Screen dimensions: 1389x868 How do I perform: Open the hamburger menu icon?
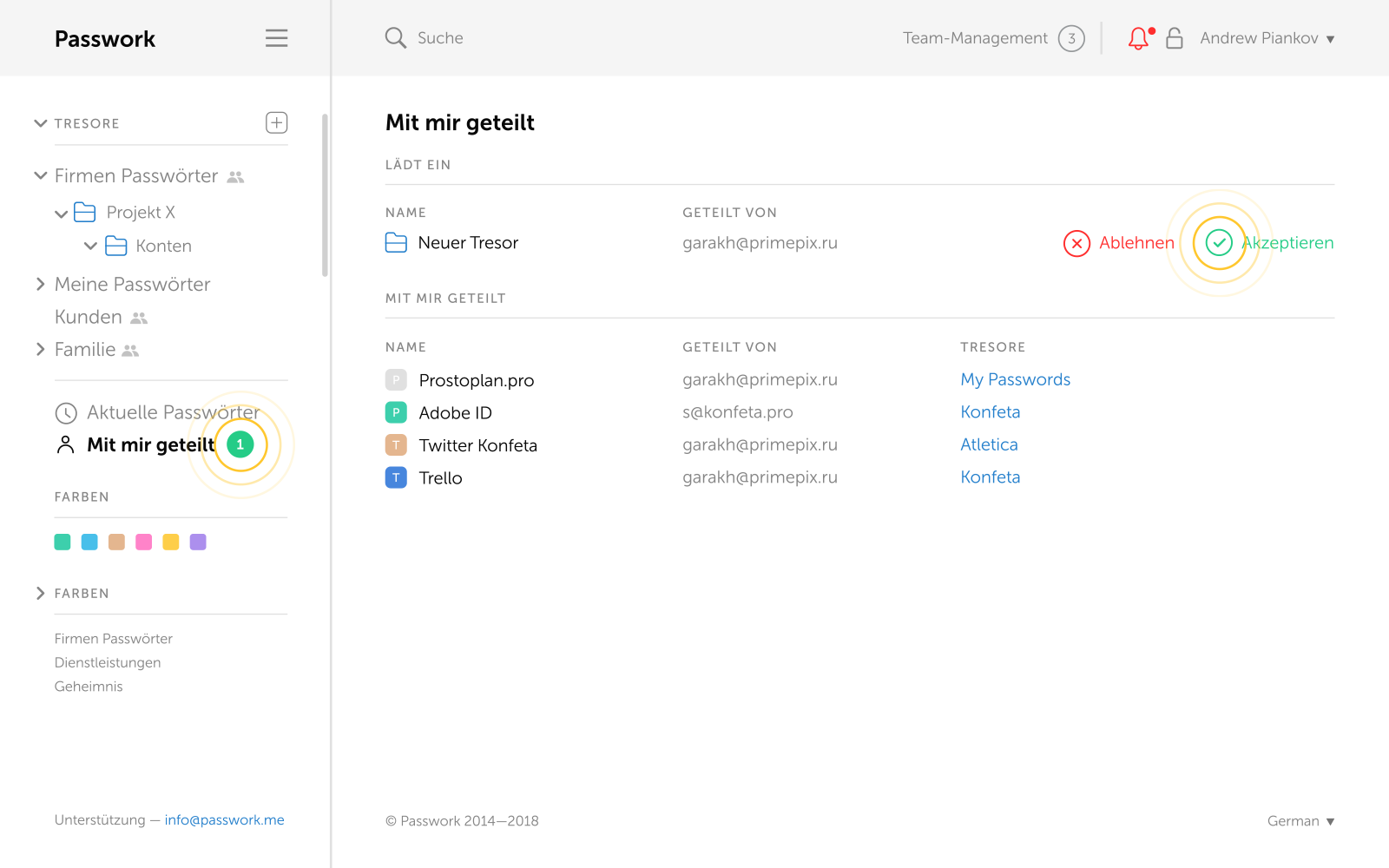pyautogui.click(x=276, y=38)
